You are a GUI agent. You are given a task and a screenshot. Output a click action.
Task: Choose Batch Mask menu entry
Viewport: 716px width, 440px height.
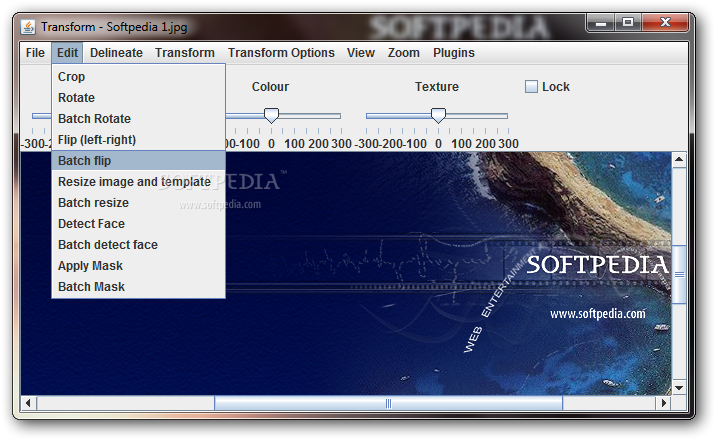pyautogui.click(x=139, y=287)
